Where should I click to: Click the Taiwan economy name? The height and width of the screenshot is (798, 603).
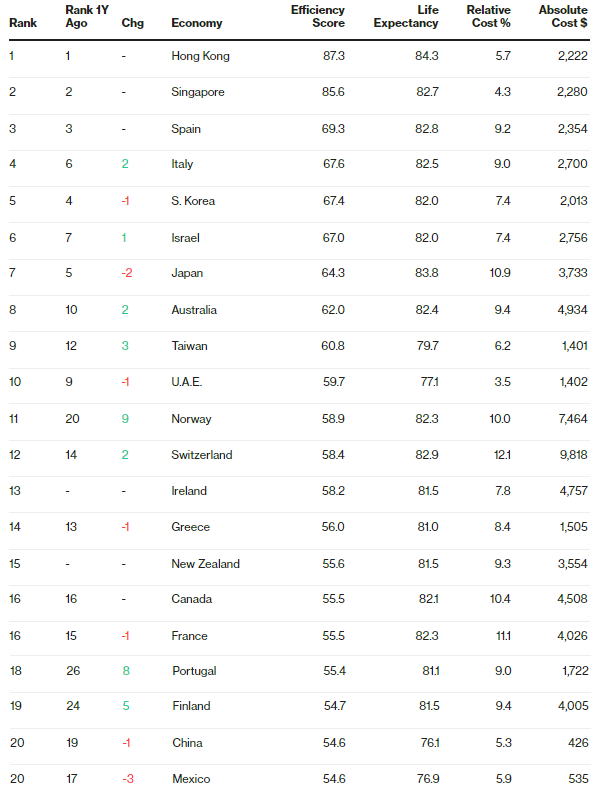[x=189, y=346]
